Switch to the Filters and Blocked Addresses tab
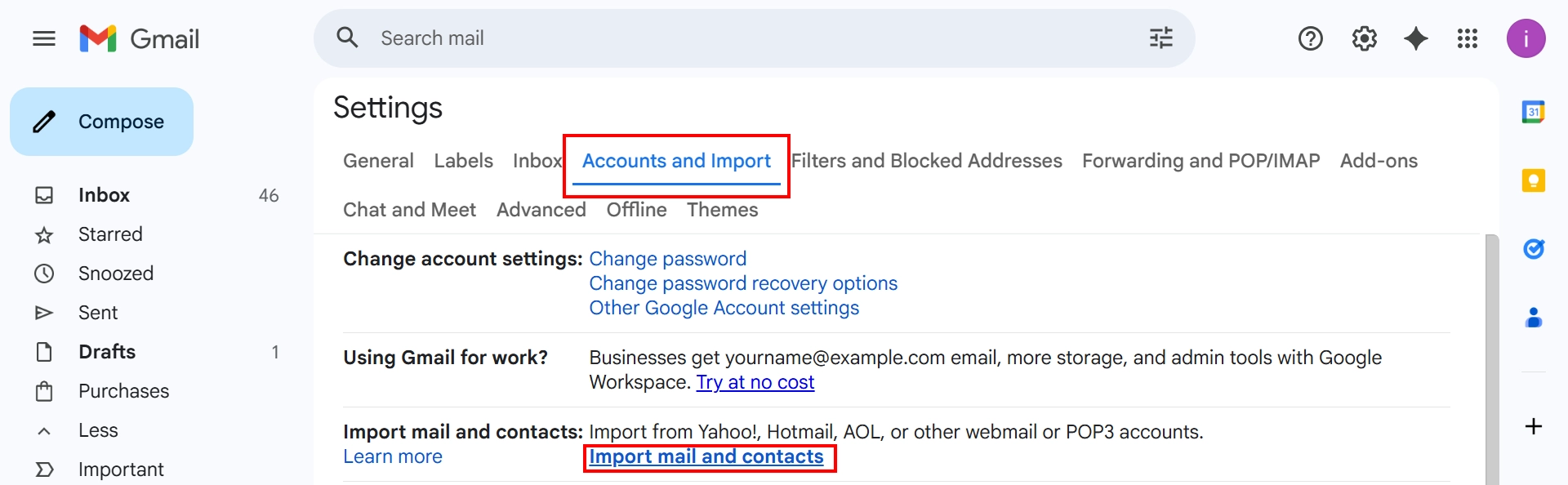 (x=926, y=161)
